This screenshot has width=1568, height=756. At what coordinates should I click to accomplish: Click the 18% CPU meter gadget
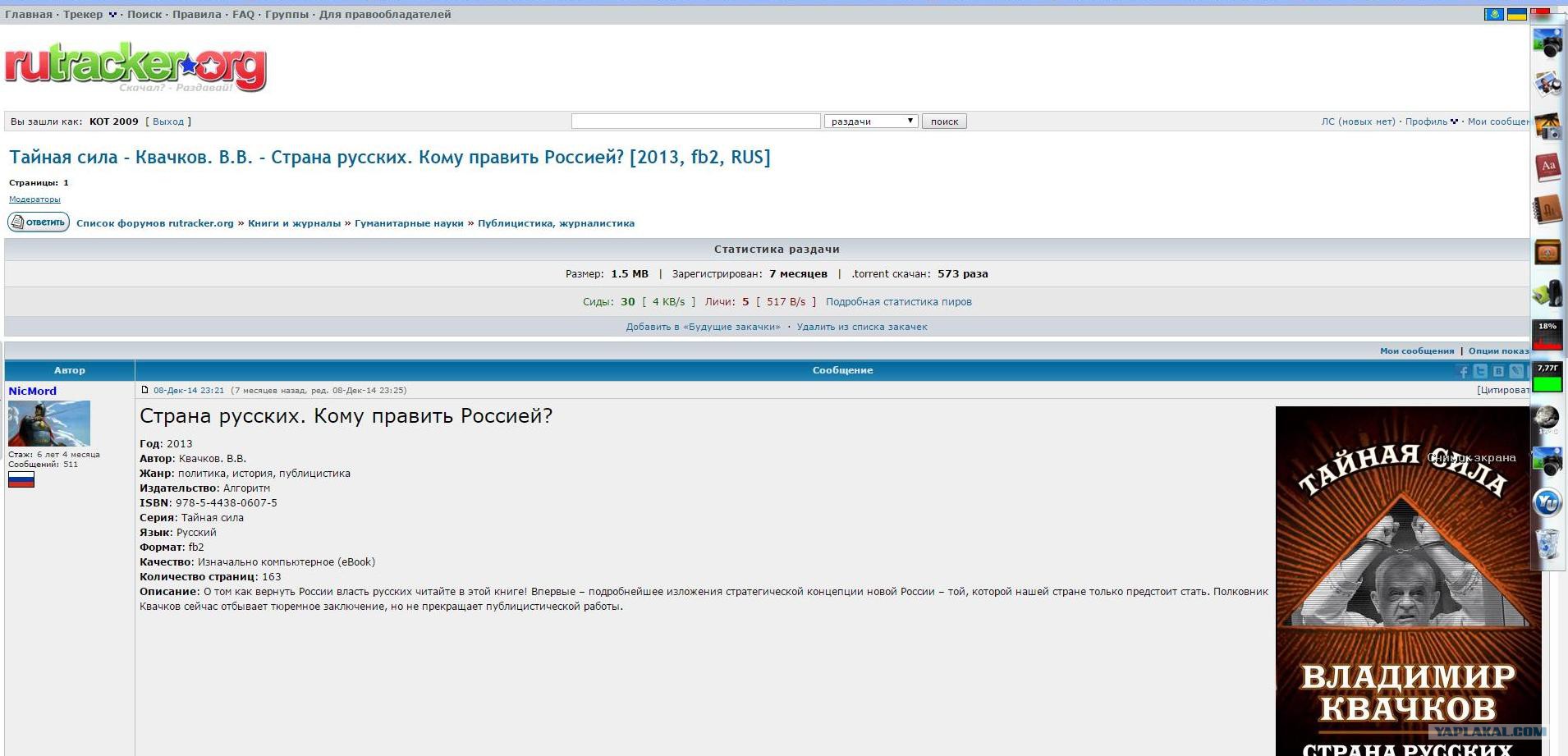(x=1547, y=335)
